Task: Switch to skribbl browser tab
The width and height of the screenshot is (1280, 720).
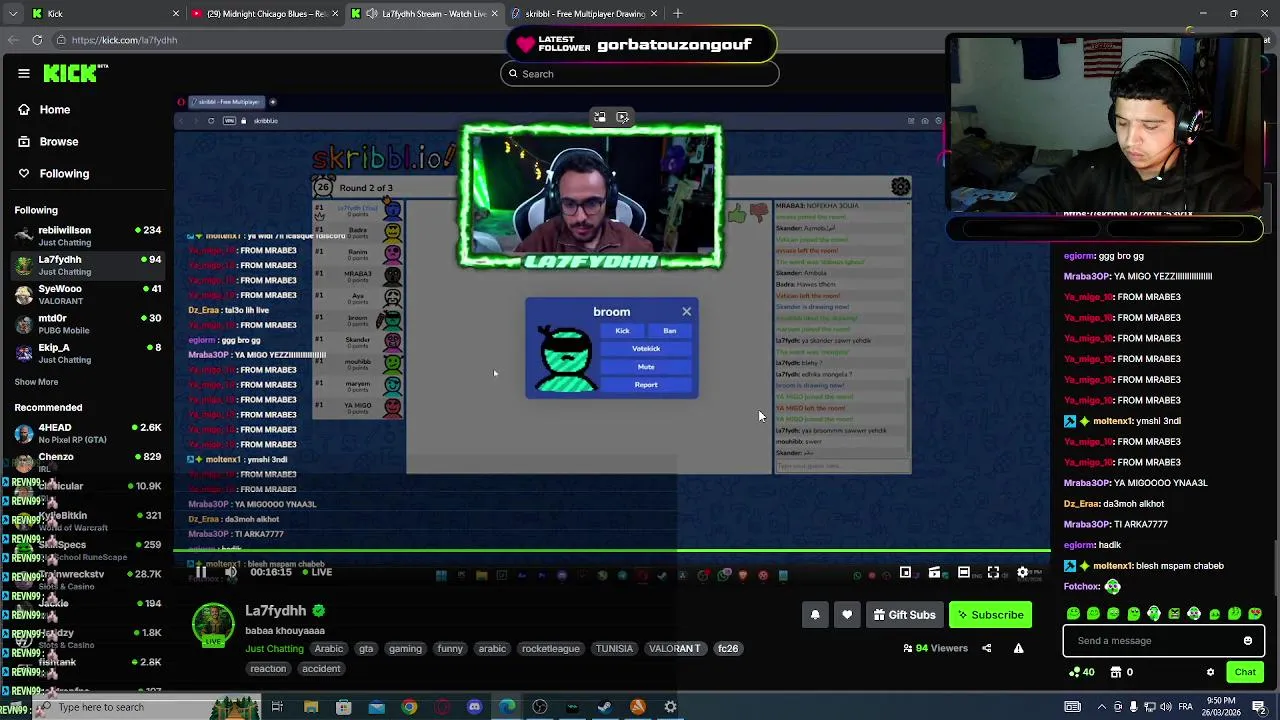Action: (x=578, y=14)
